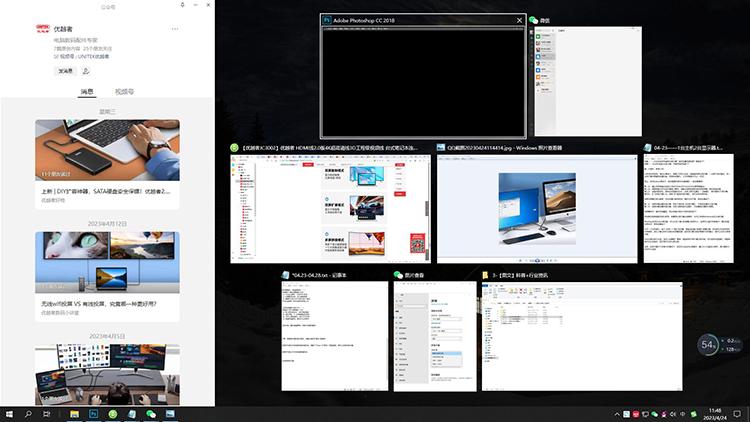The height and width of the screenshot is (422, 750).
Task: Select the Adobe Photoshop CC 2018 window thumbnail
Action: (423, 82)
